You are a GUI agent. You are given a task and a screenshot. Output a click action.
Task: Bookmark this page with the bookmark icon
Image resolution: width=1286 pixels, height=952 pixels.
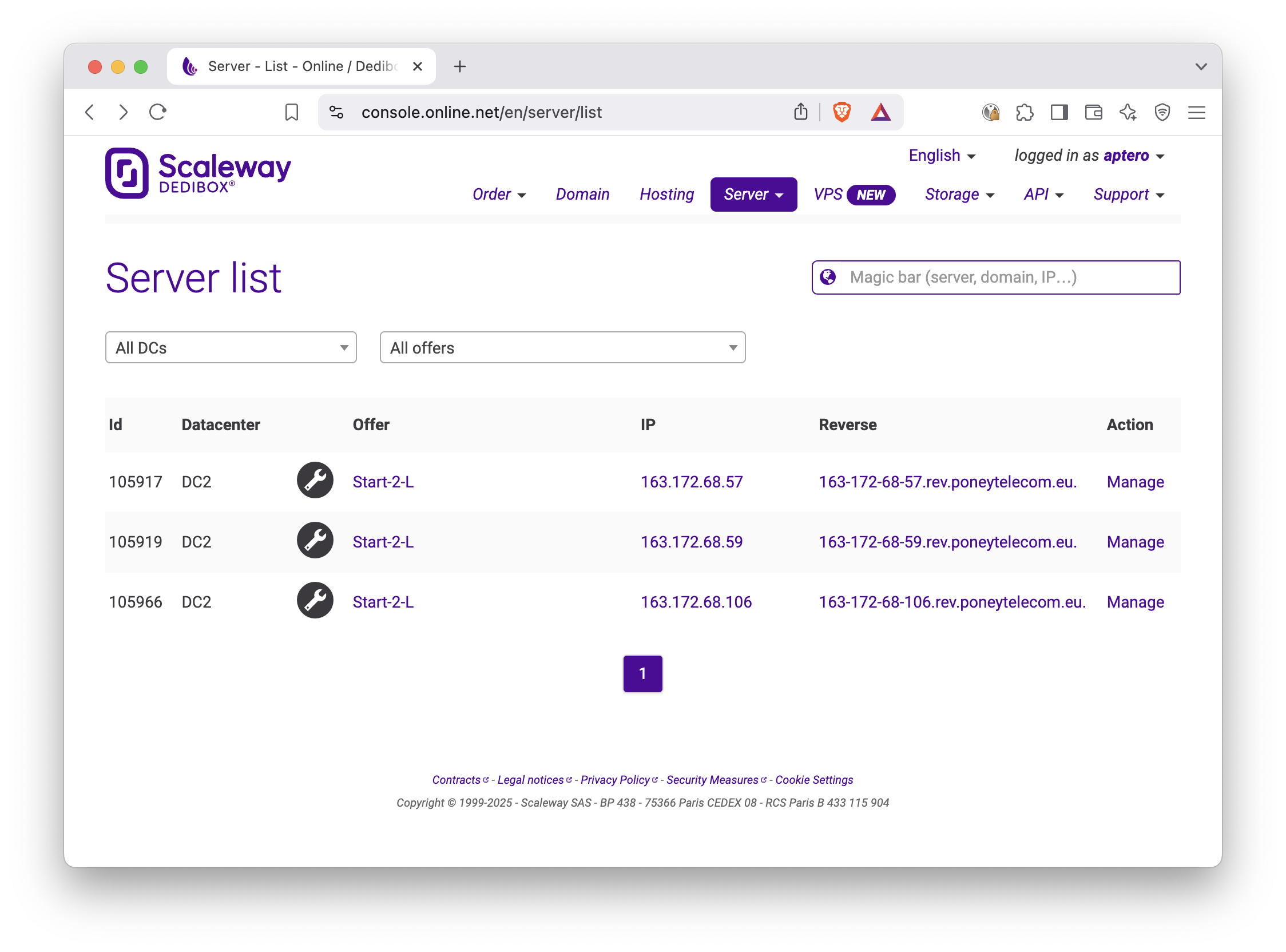(x=292, y=112)
